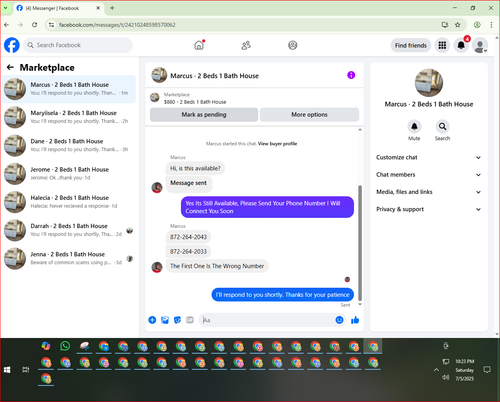Open the Friends icon in top navigation
Viewport: 500px width, 402px height.
(246, 45)
